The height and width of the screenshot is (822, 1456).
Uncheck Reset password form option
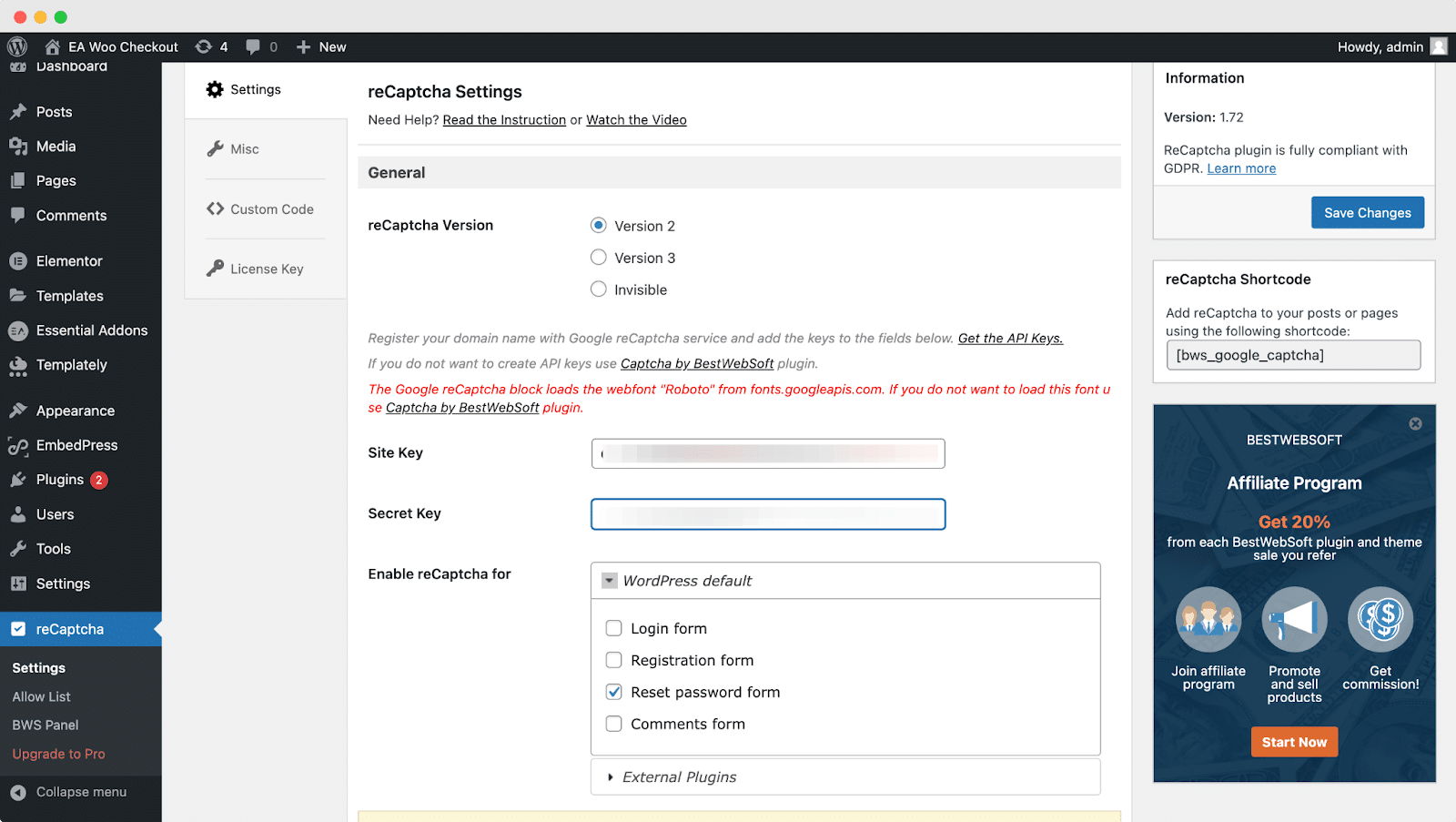pos(614,692)
